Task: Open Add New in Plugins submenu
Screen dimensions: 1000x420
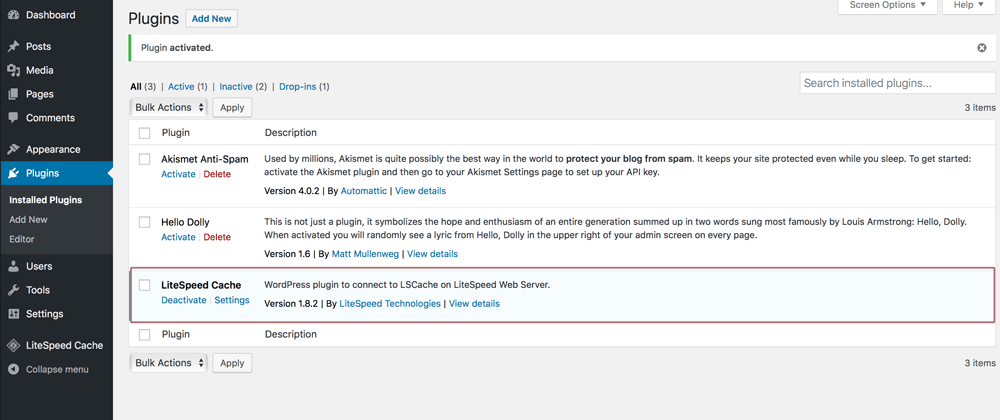Action: click(28, 219)
